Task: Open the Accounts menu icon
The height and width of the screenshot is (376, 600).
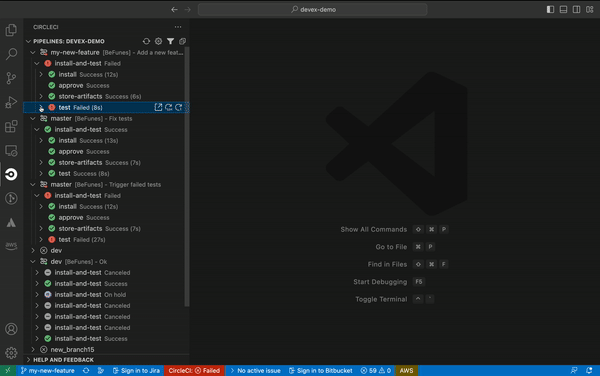Action: (11, 329)
